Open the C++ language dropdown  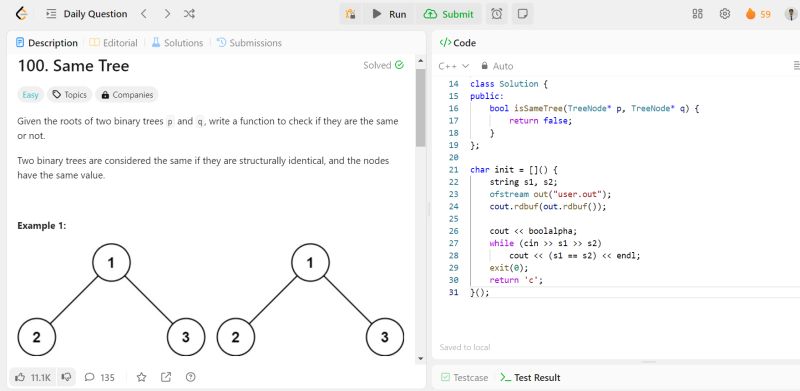454,66
